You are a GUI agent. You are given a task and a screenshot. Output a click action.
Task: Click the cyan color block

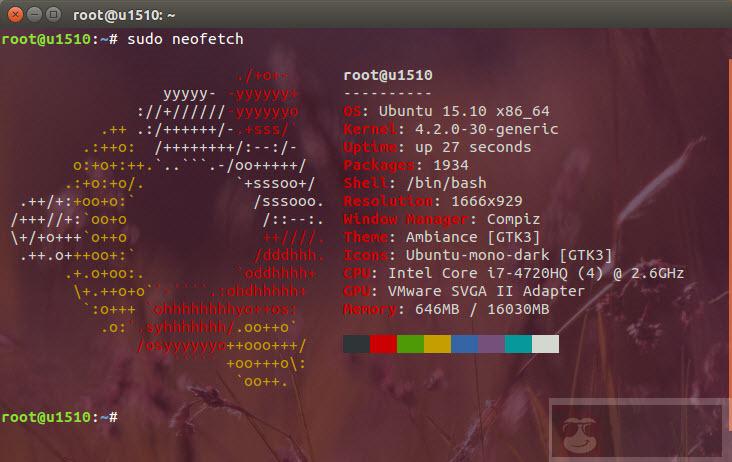point(519,344)
